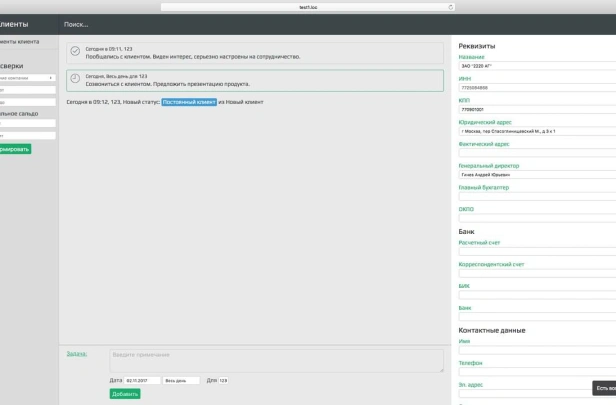Click the Генеральный директор input field

tap(535, 174)
